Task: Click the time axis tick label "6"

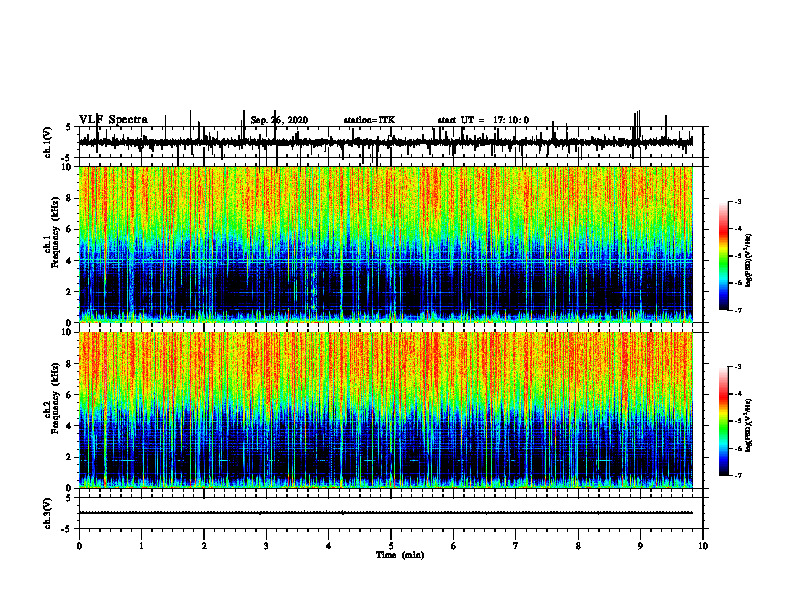Action: point(454,546)
